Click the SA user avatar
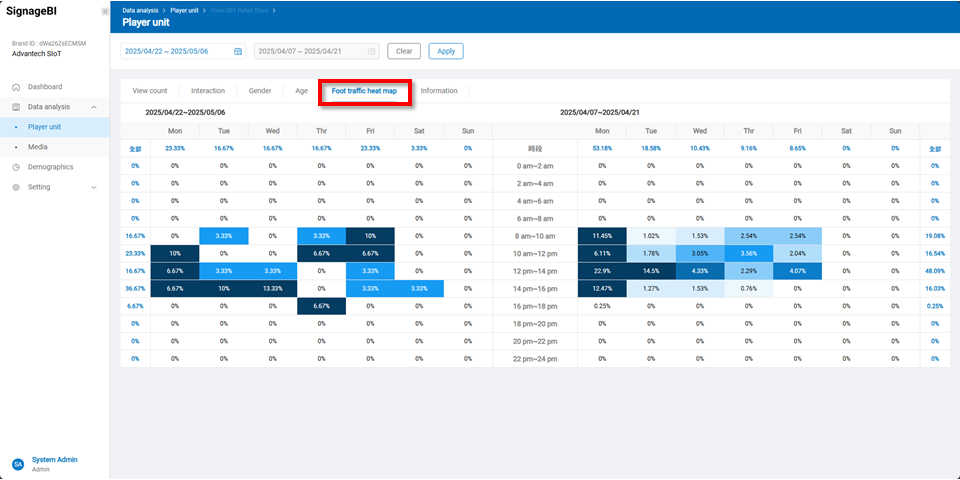This screenshot has height=480, width=960. pos(17,464)
